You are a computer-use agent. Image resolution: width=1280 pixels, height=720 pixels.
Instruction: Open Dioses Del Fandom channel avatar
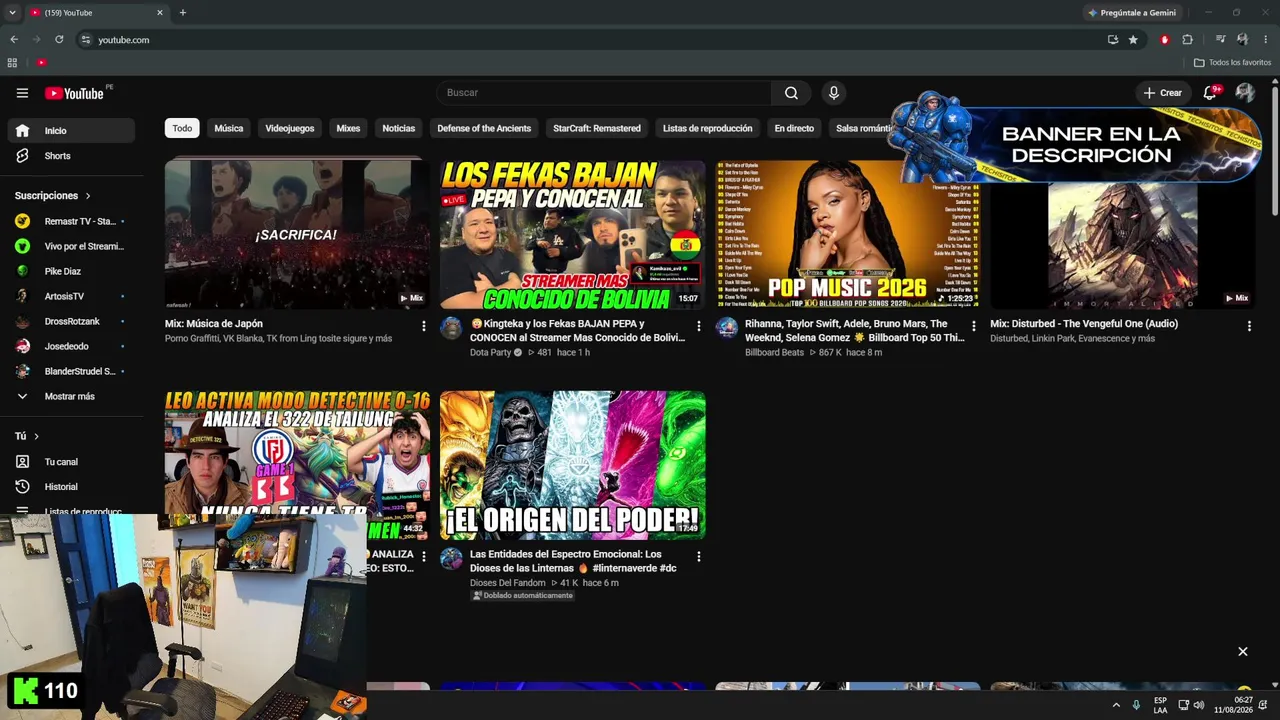tap(452, 559)
